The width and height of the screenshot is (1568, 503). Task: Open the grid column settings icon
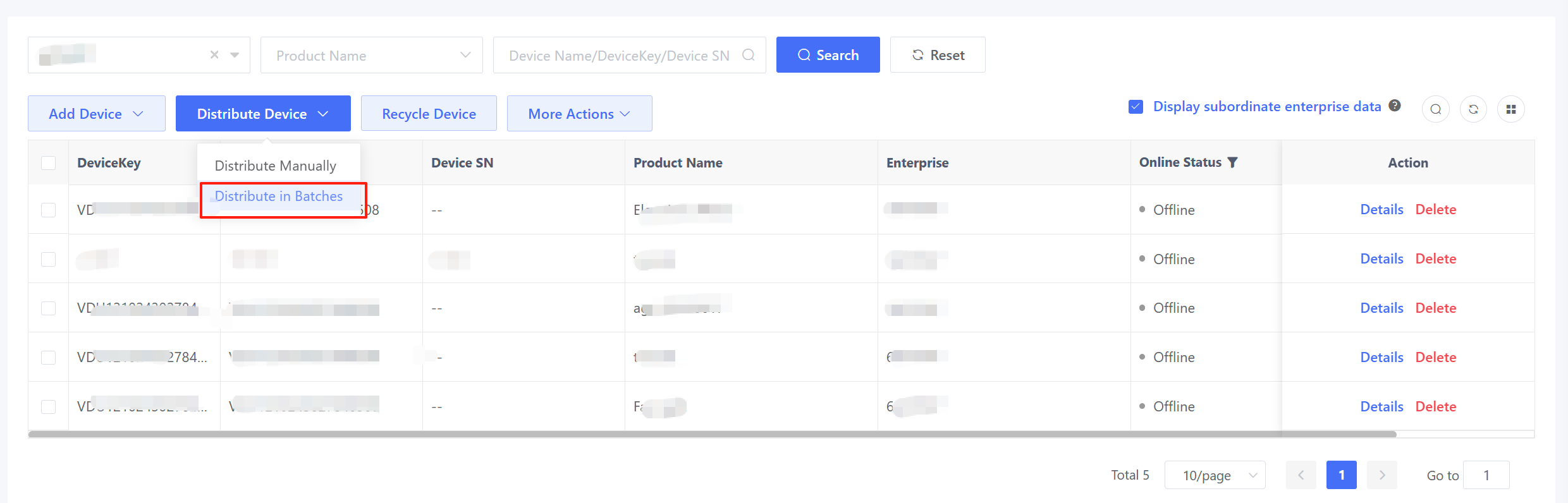1511,109
